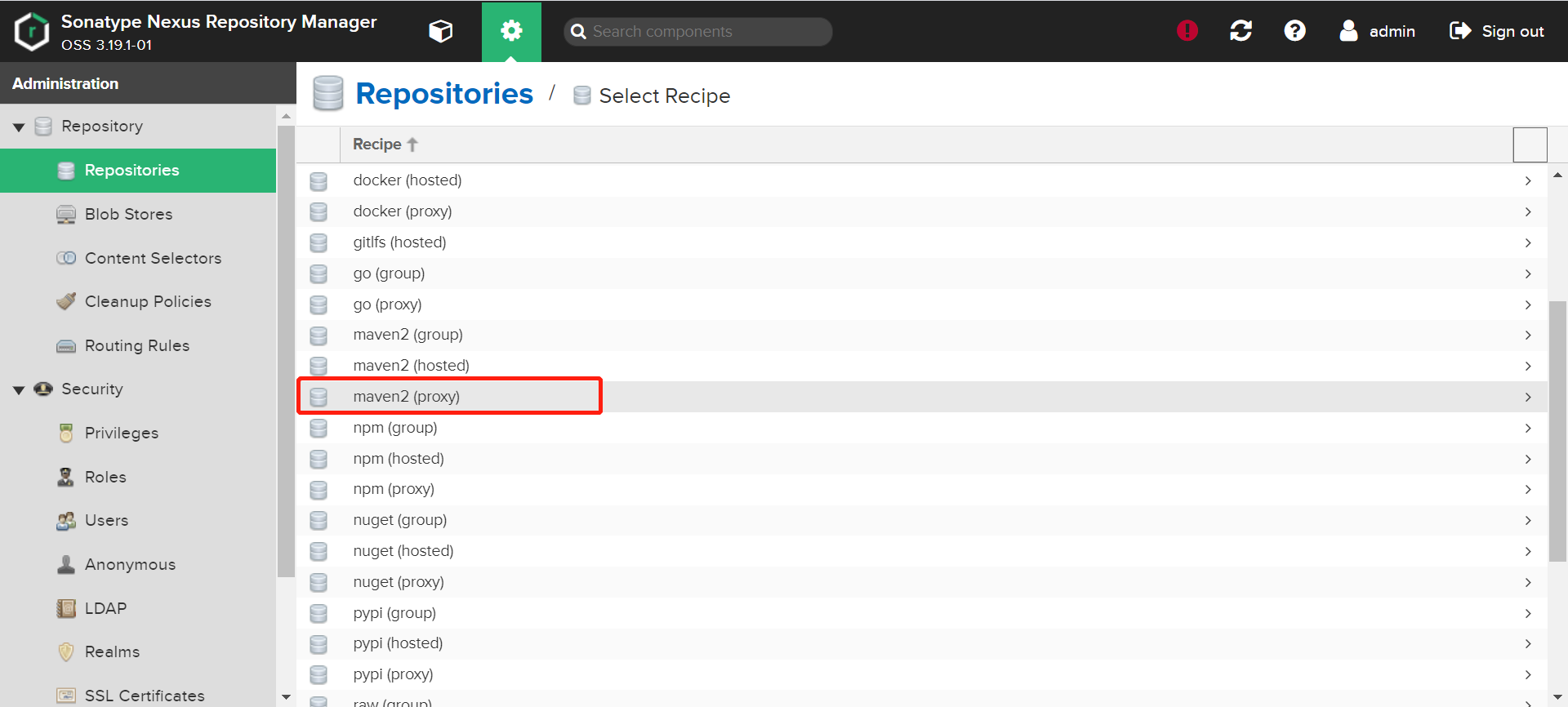Image resolution: width=1568 pixels, height=707 pixels.
Task: Select docker (proxy) recipe
Action: [x=921, y=211]
